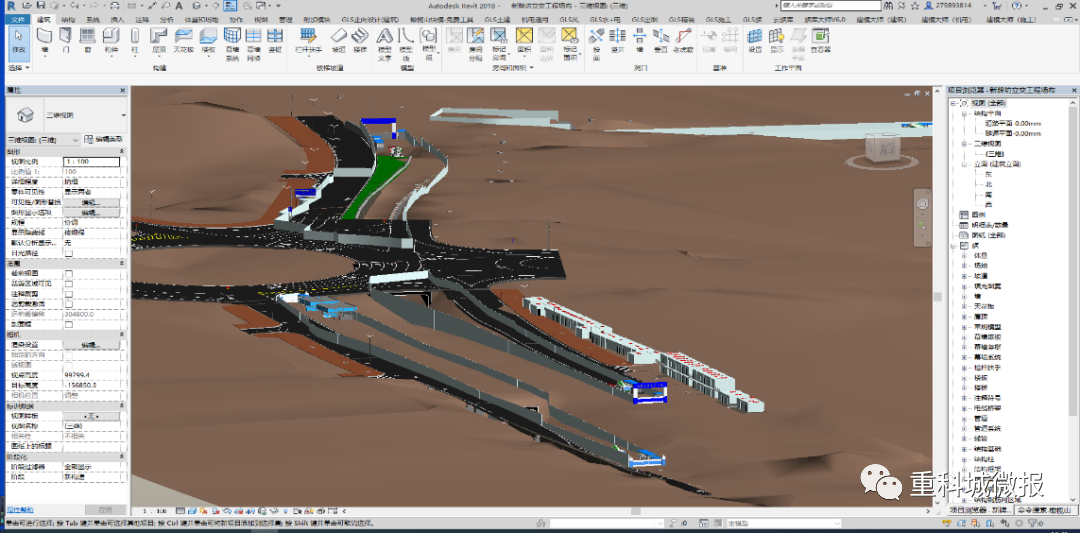
Task: Select the Mullion (竖梃) tool
Action: point(275,41)
